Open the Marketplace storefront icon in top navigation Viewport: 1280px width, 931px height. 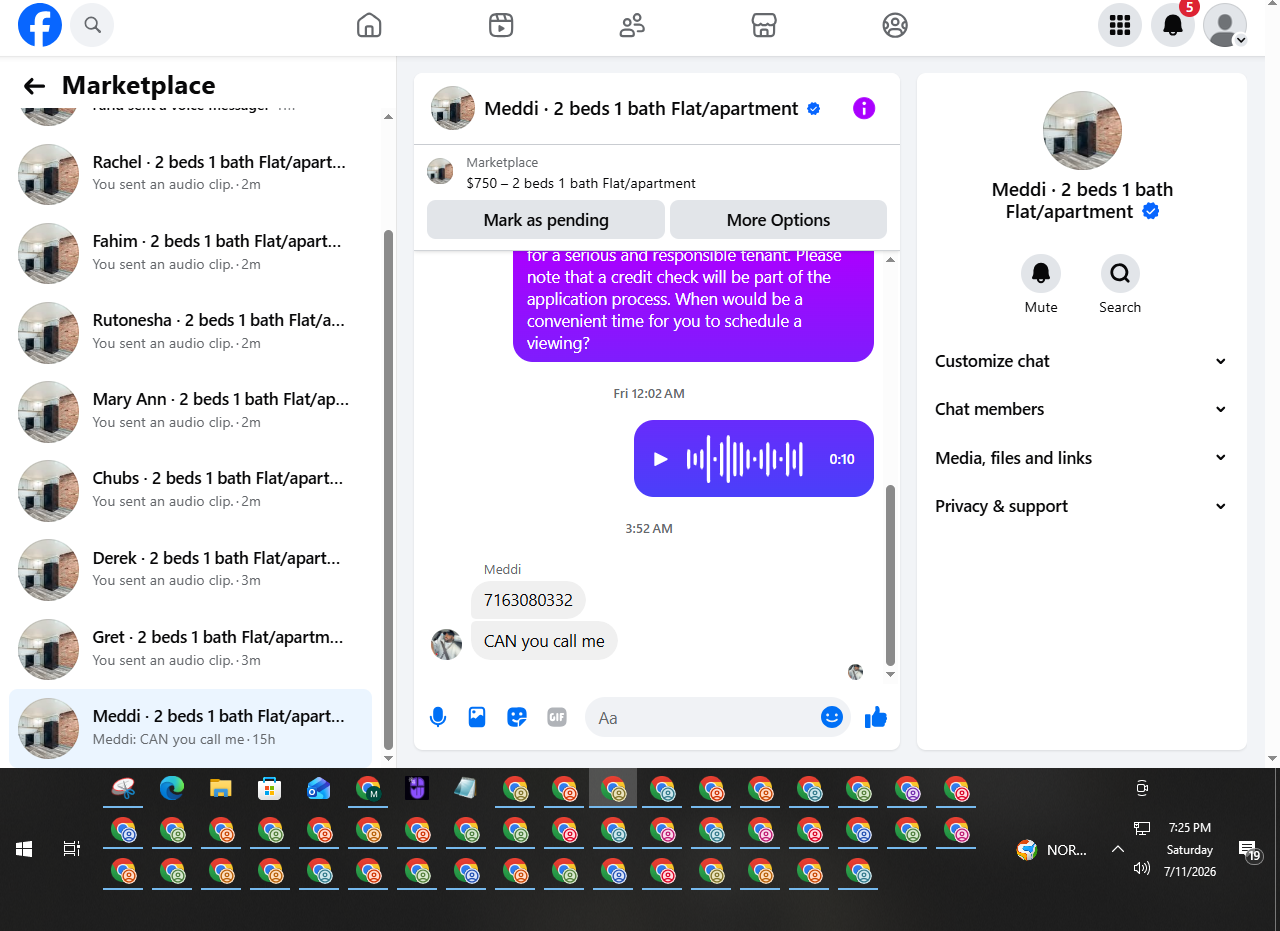[764, 25]
